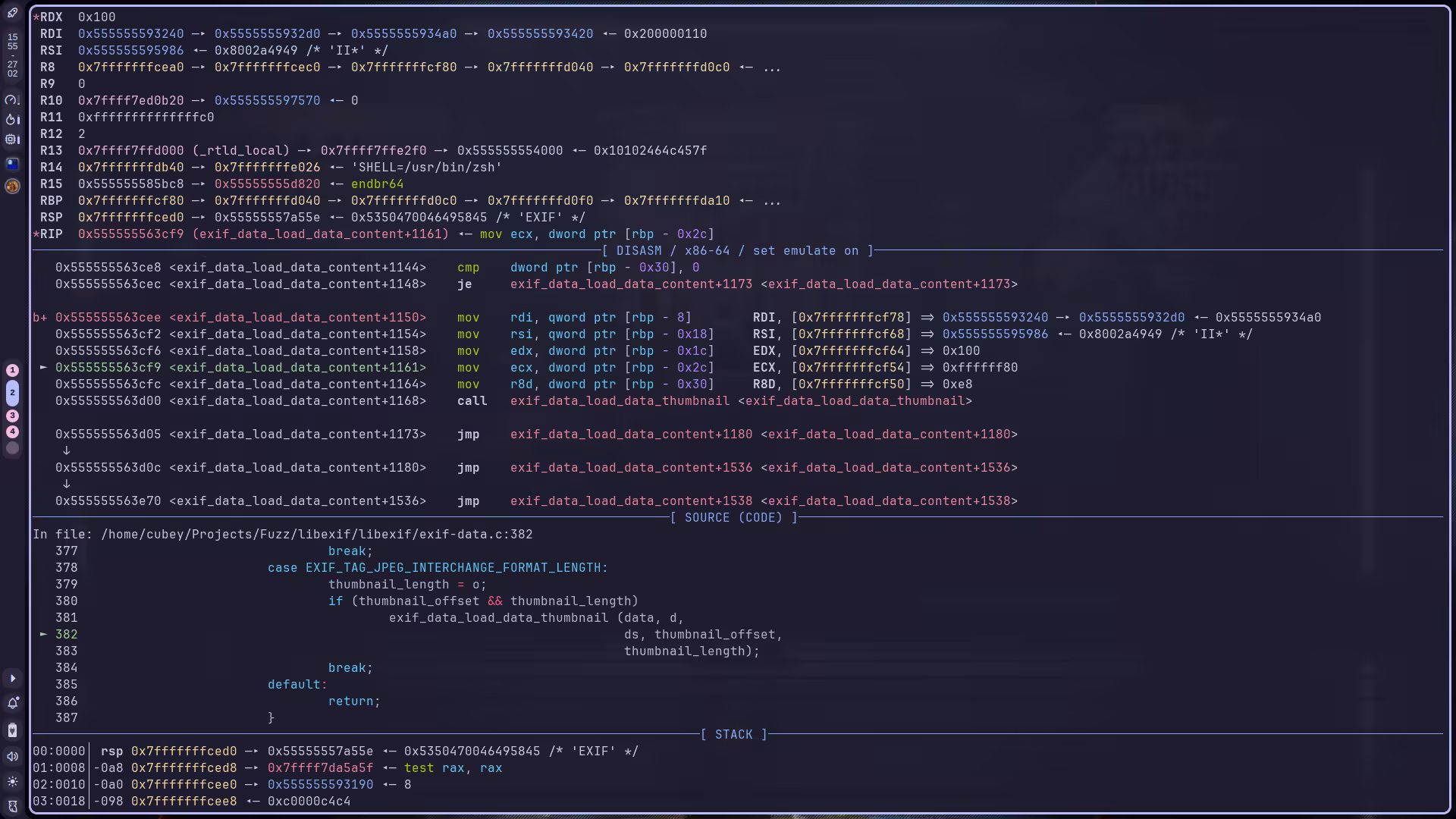Viewport: 1456px width, 819px height.
Task: Expand the sidebar tray arrow
Action: pos(12,679)
